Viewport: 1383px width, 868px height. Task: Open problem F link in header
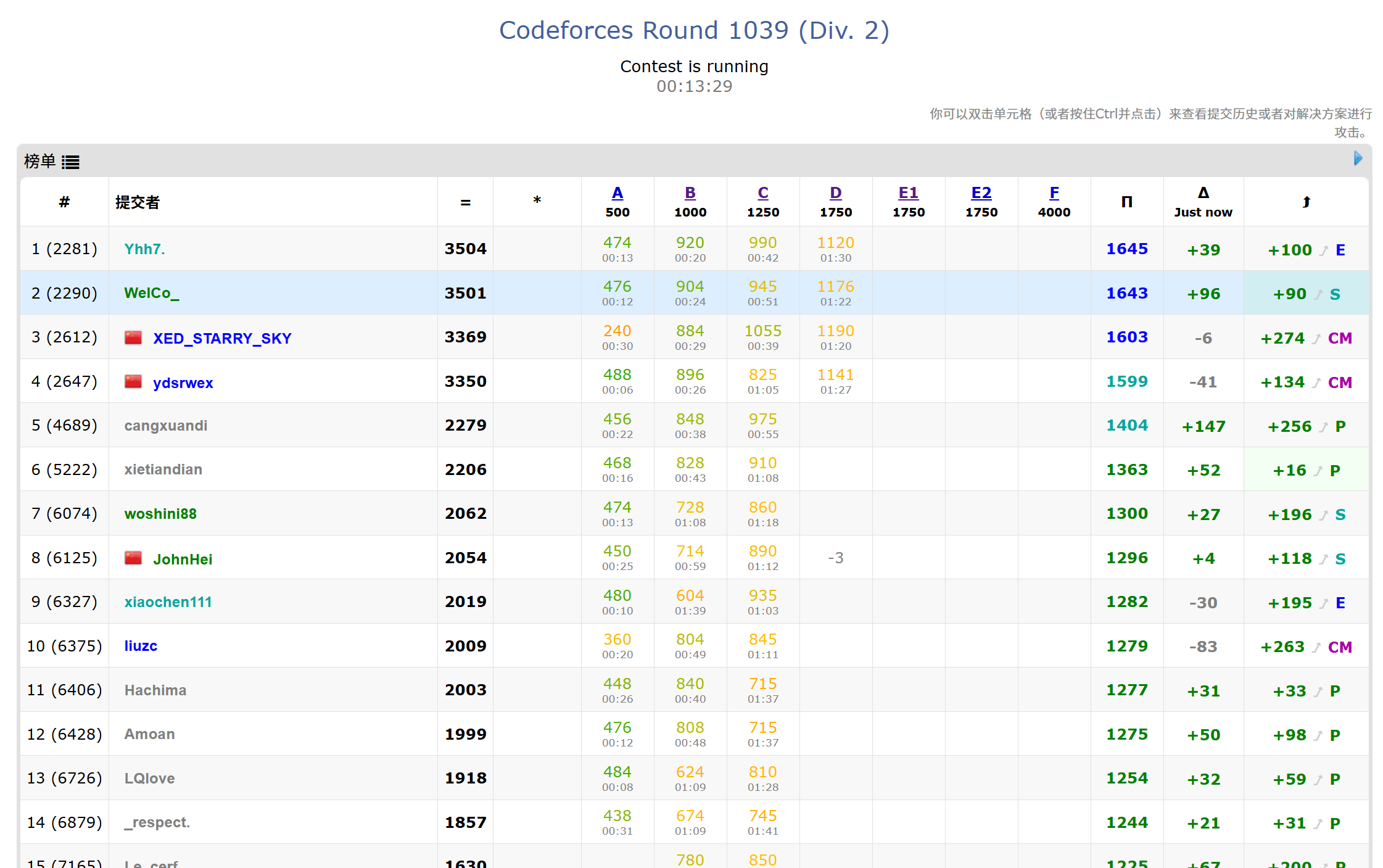(1054, 193)
